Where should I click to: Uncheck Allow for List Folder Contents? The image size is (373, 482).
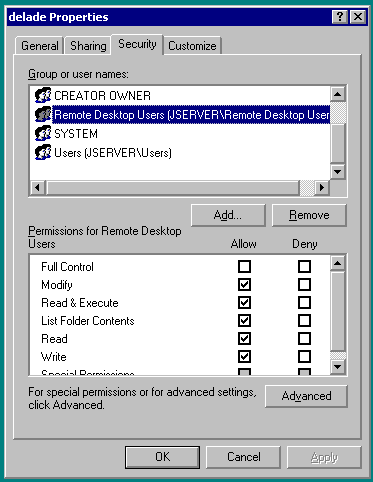(244, 321)
